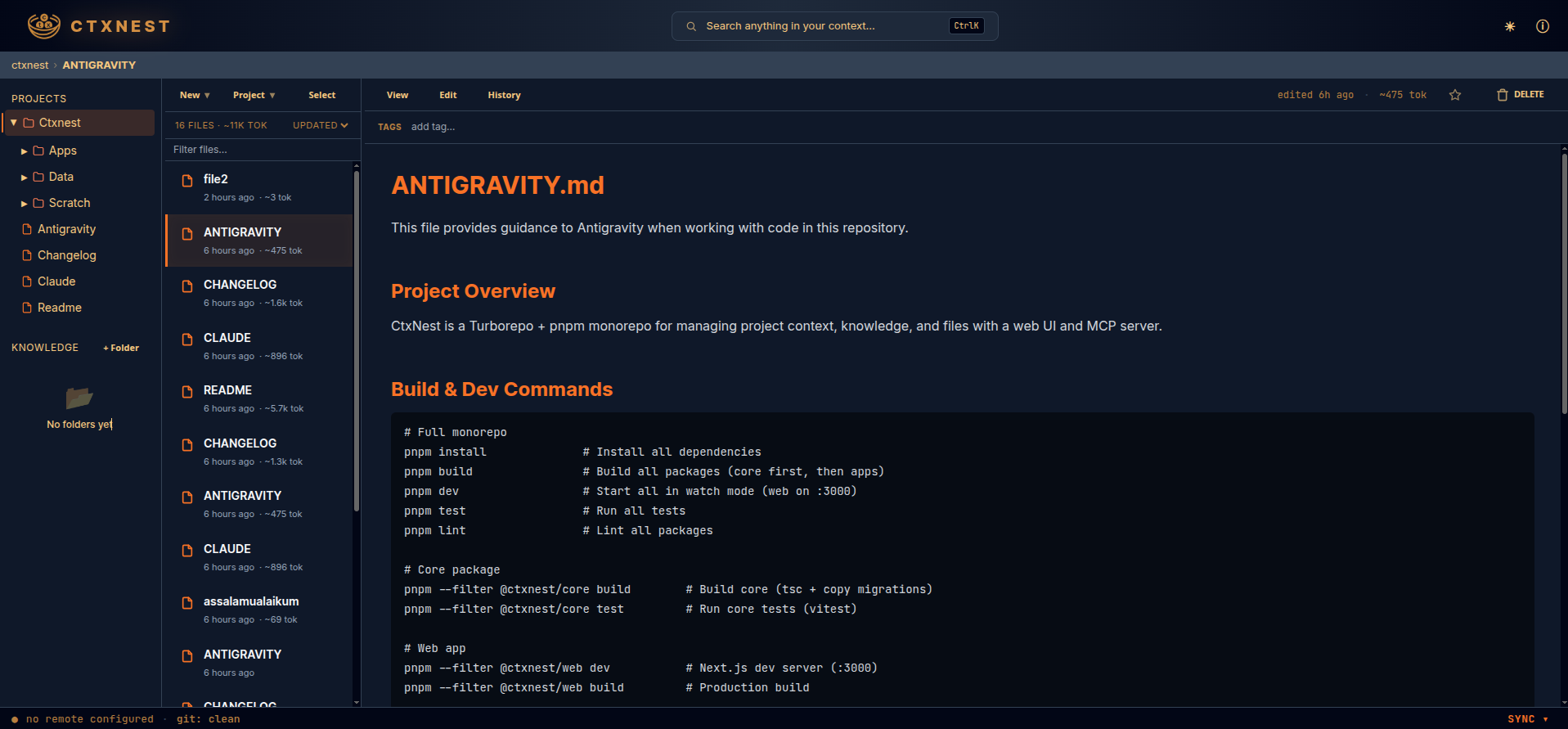Click the CtxNest logo icon
The height and width of the screenshot is (729, 1568).
(x=44, y=26)
